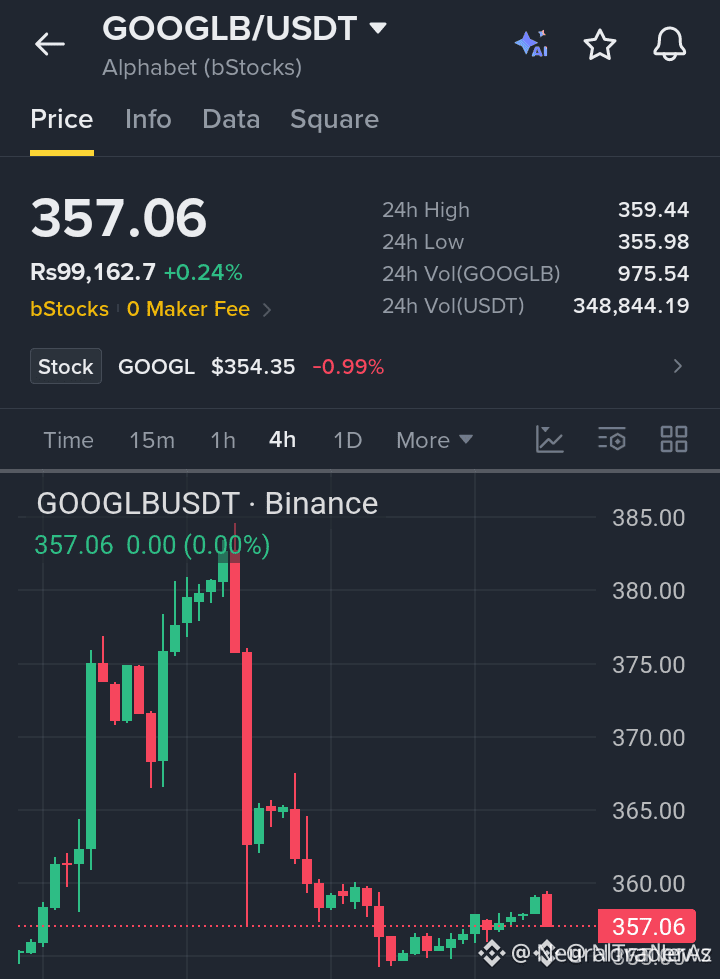Click the 24h Vol(GOOGLB) value 975.54
Screen dimensions: 720x979
coord(653,273)
